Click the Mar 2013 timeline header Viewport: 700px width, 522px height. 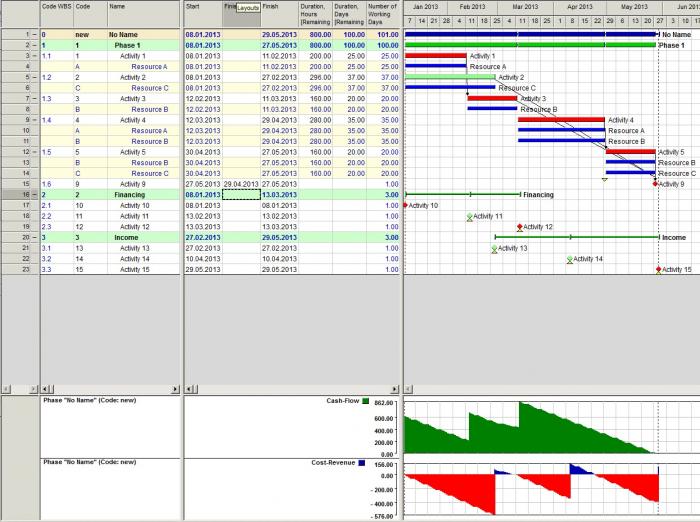click(x=525, y=7)
